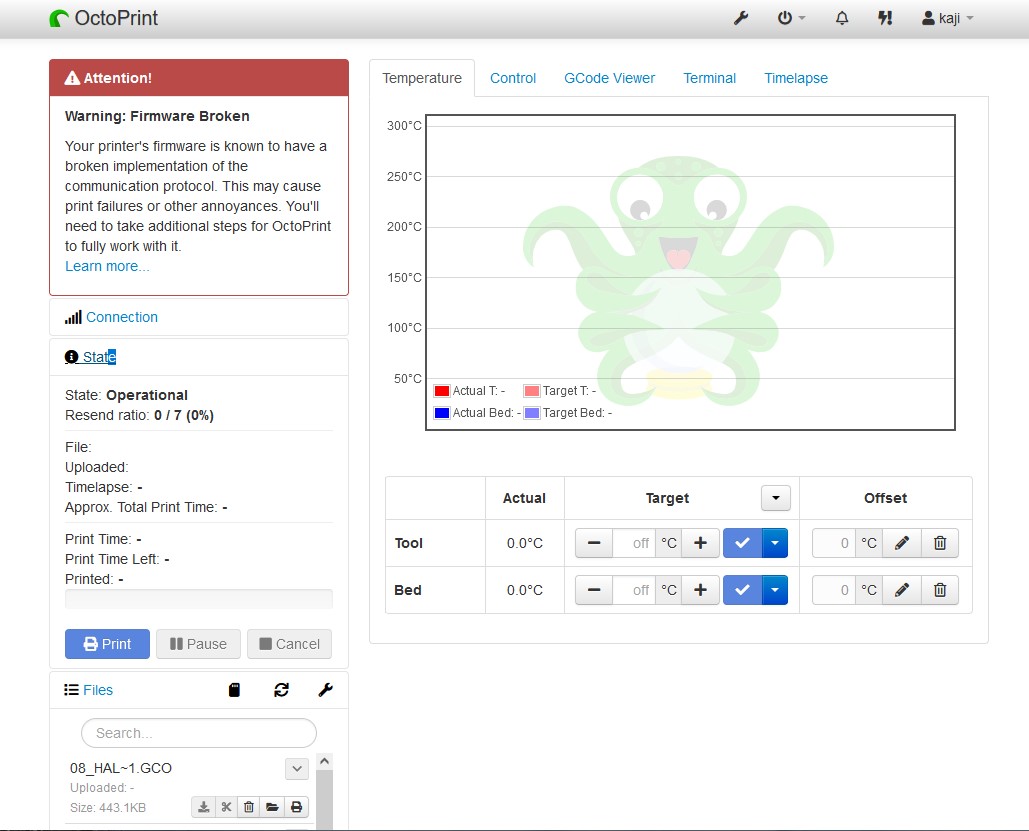
Task: Toggle the Actual T red legend swatch
Action: 442,391
